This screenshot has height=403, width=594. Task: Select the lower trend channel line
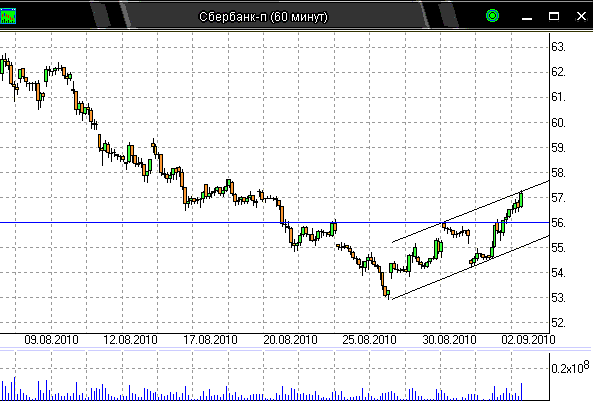(470, 267)
